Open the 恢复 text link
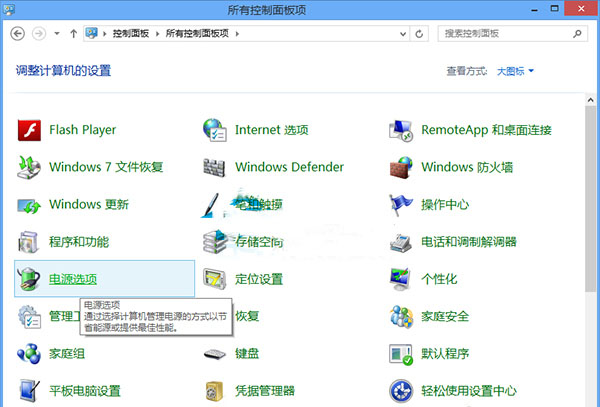The image size is (600, 407). (247, 316)
